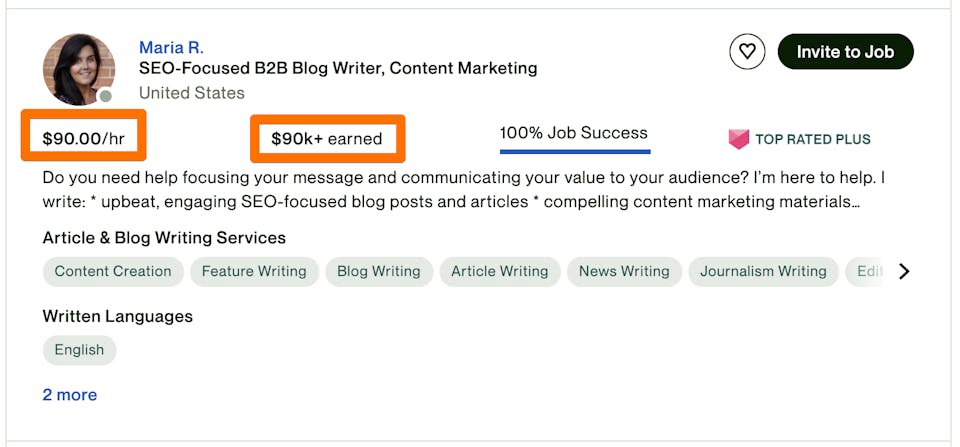Click the heart icon to save Maria R.
This screenshot has height=447, width=960.
click(x=747, y=52)
